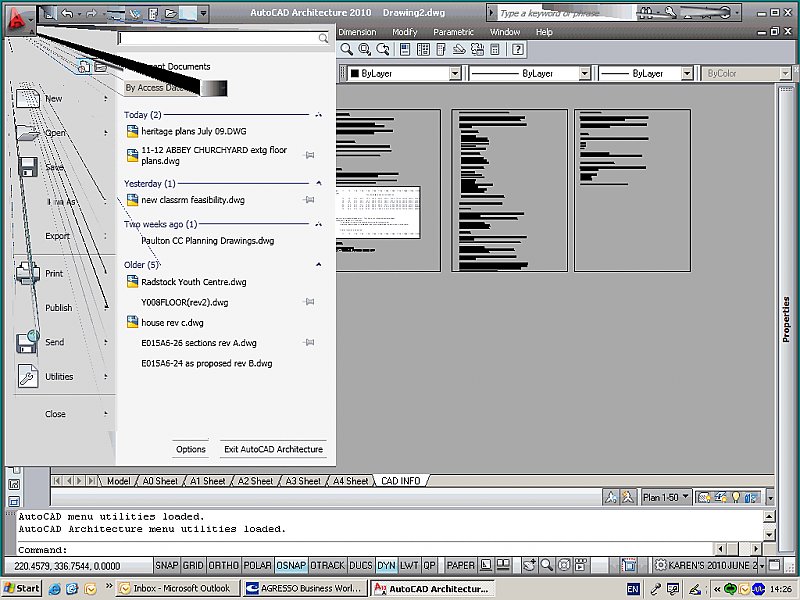Collapse the Today recent documents group
This screenshot has height=600, width=800.
[318, 115]
